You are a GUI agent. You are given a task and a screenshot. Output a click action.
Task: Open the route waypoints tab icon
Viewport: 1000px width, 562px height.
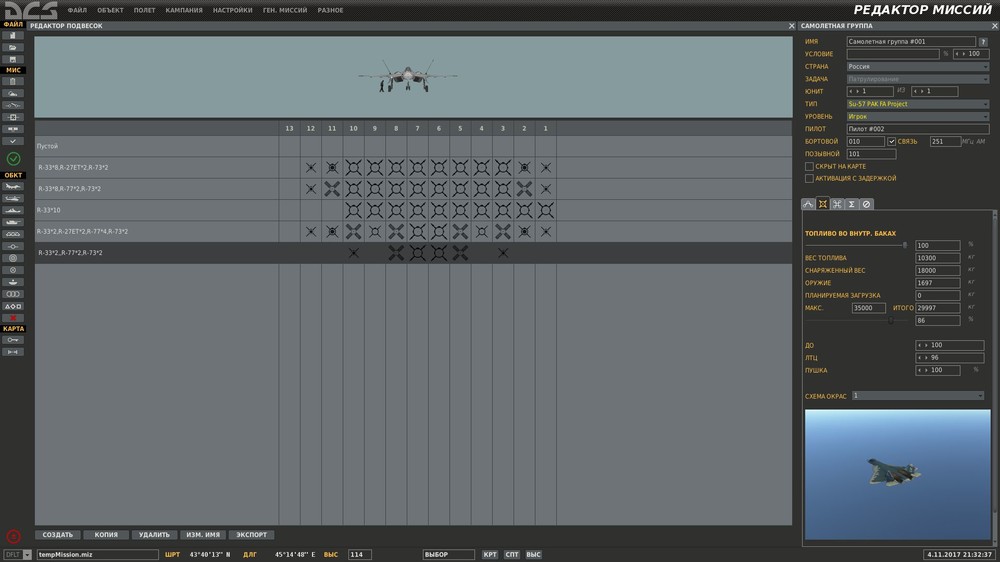tap(808, 204)
